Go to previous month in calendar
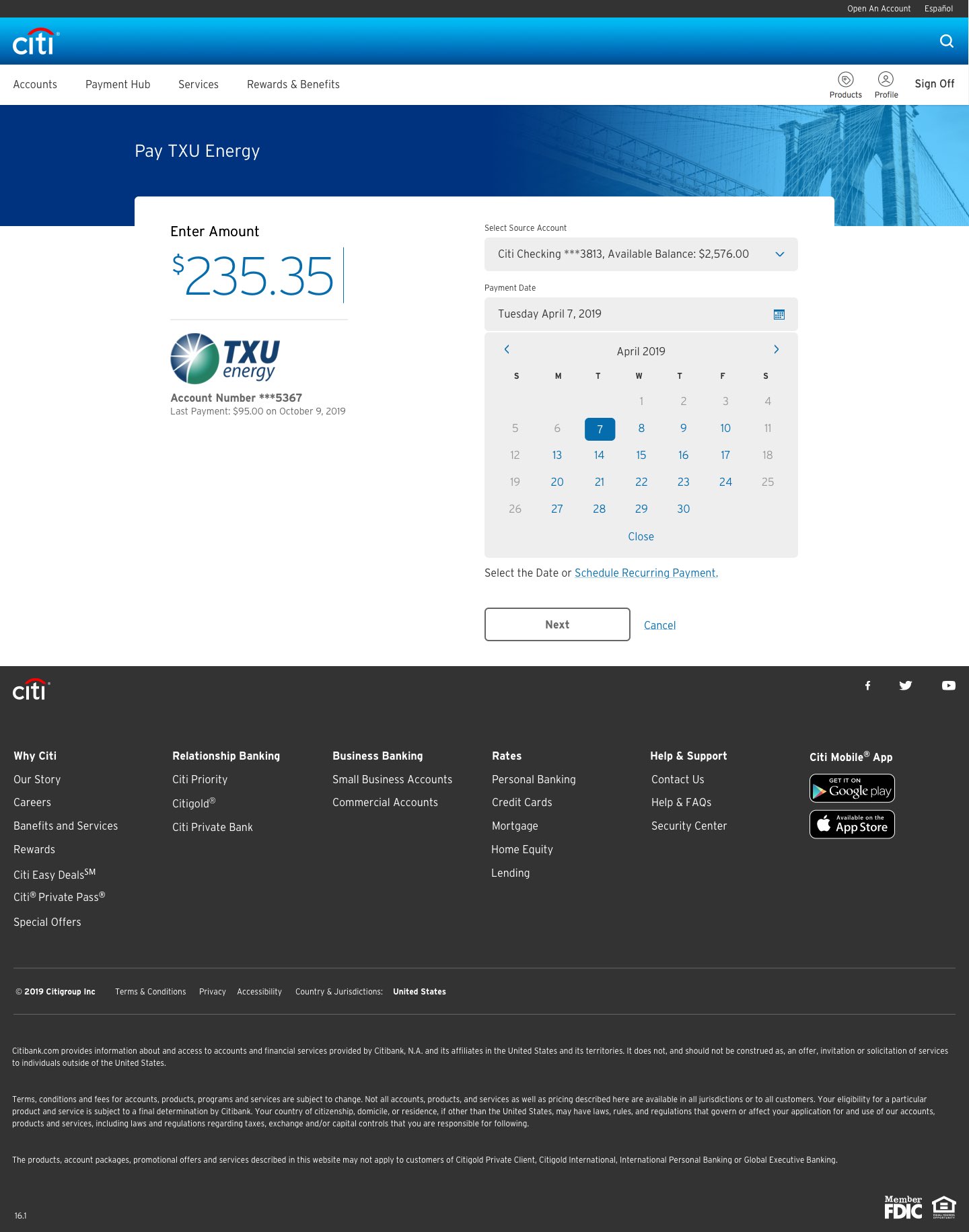The image size is (969, 1232). coord(507,349)
